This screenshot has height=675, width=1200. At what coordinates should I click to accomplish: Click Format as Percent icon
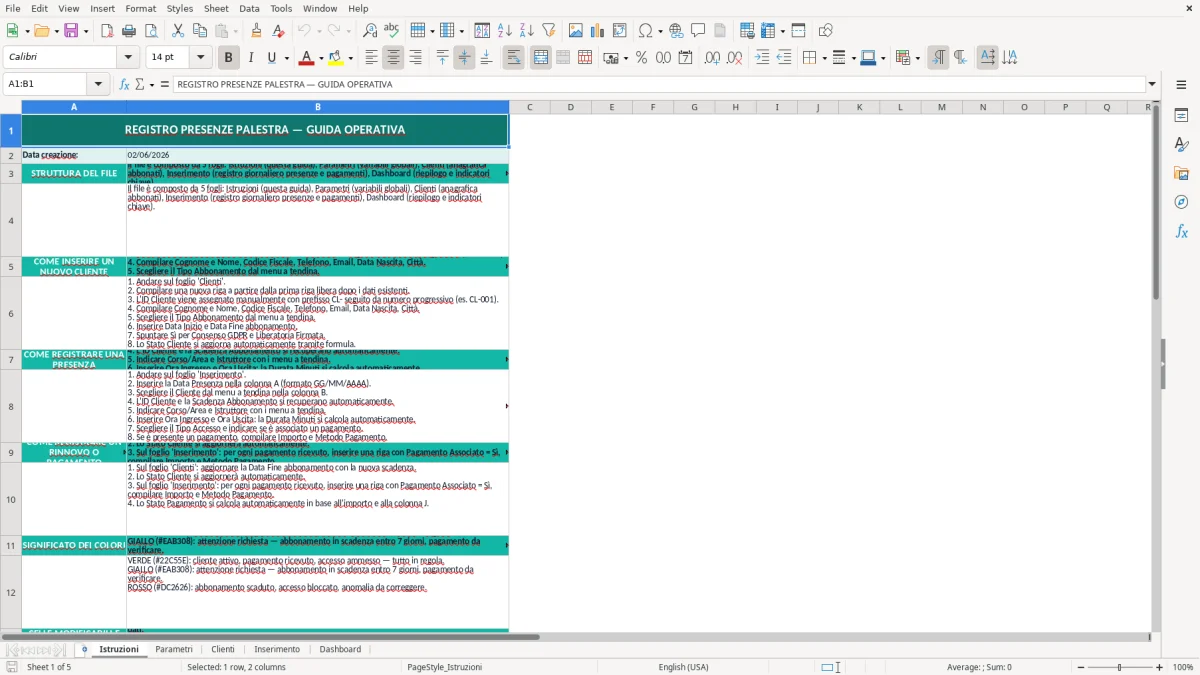[641, 58]
